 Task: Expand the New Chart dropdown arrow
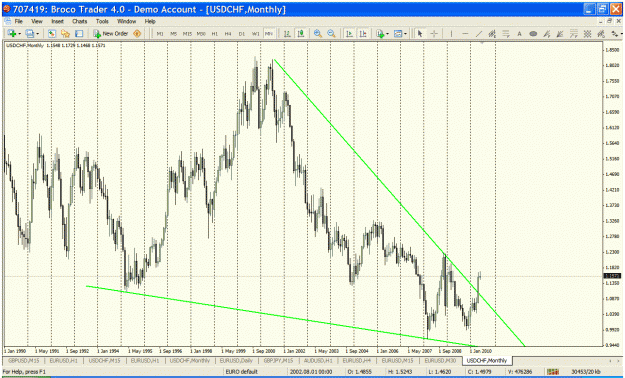[x=19, y=34]
